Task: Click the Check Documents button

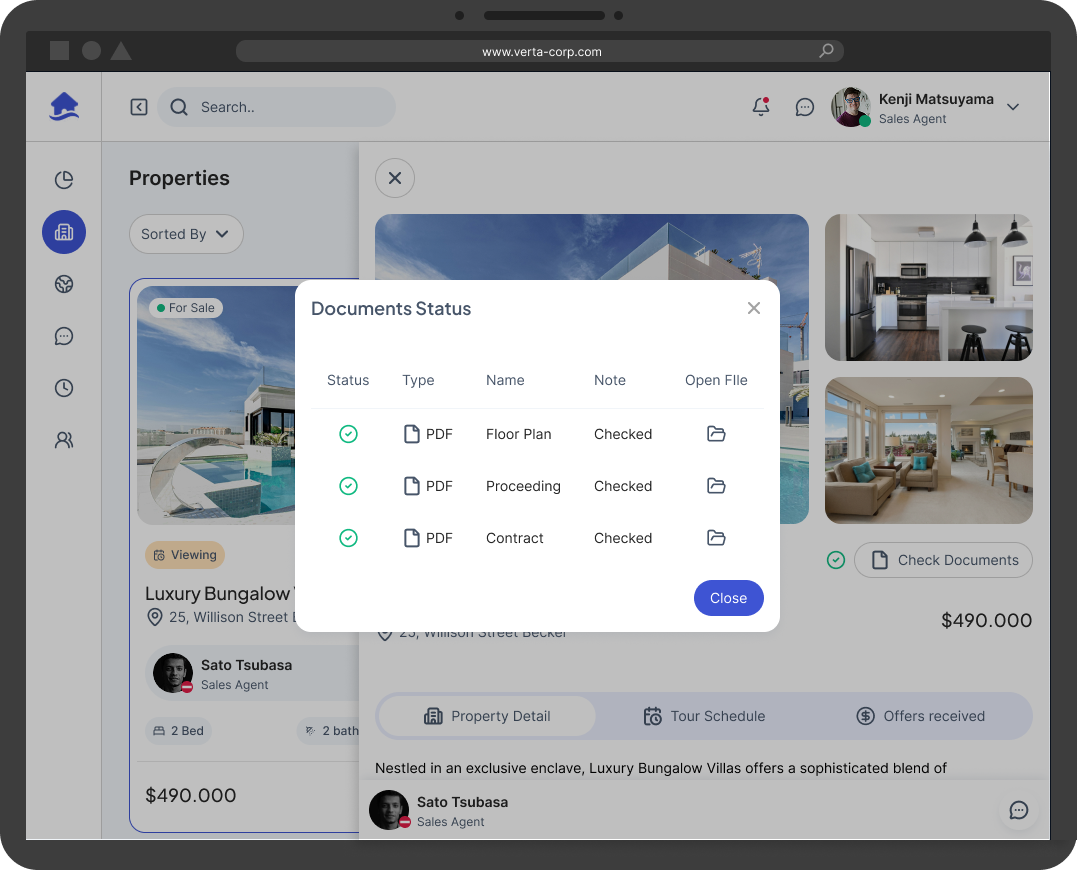Action: point(943,560)
